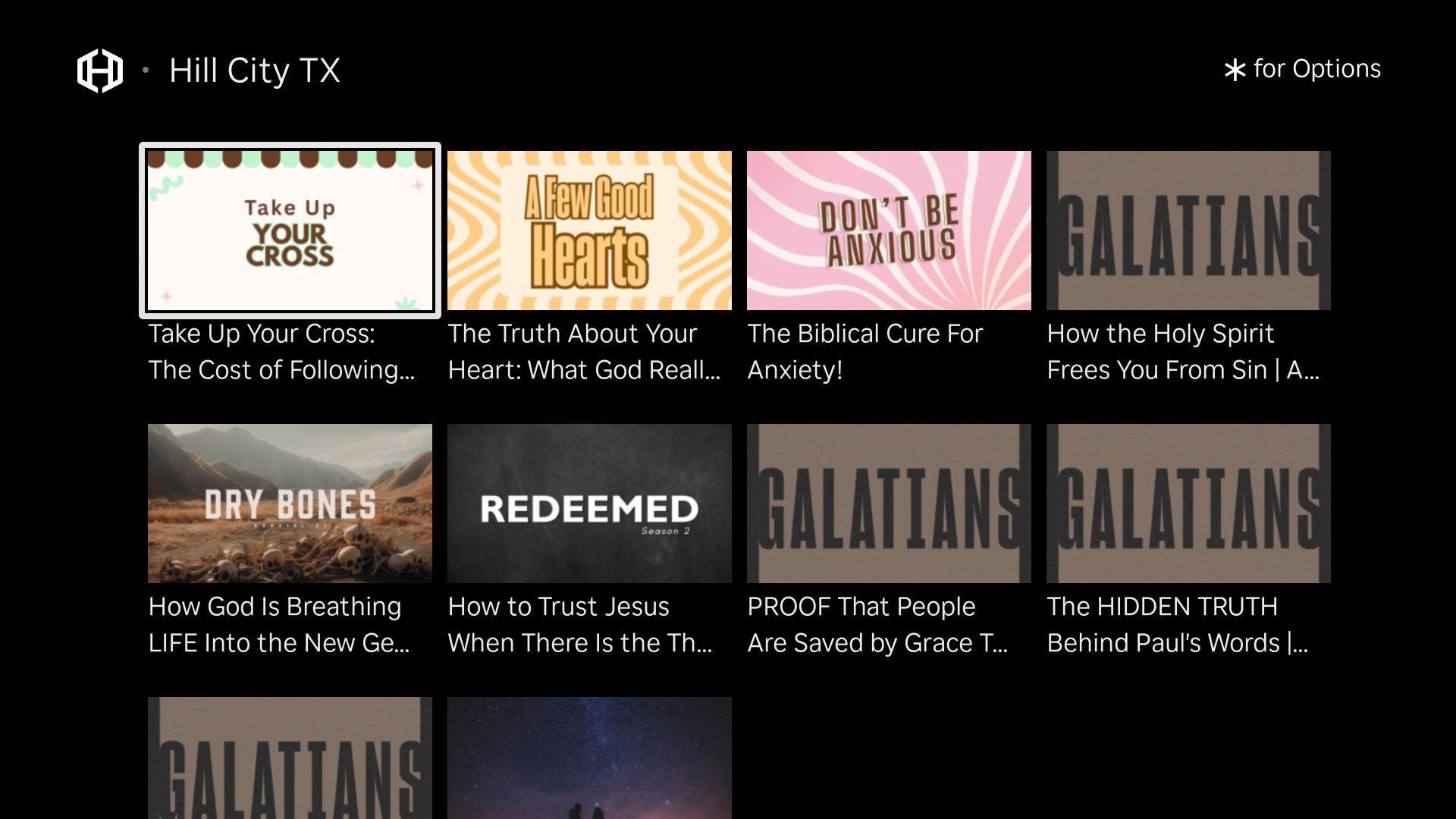The width and height of the screenshot is (1456, 819).
Task: Click 'The Biblical Cure For Anxiety!' title
Action: [x=865, y=352]
